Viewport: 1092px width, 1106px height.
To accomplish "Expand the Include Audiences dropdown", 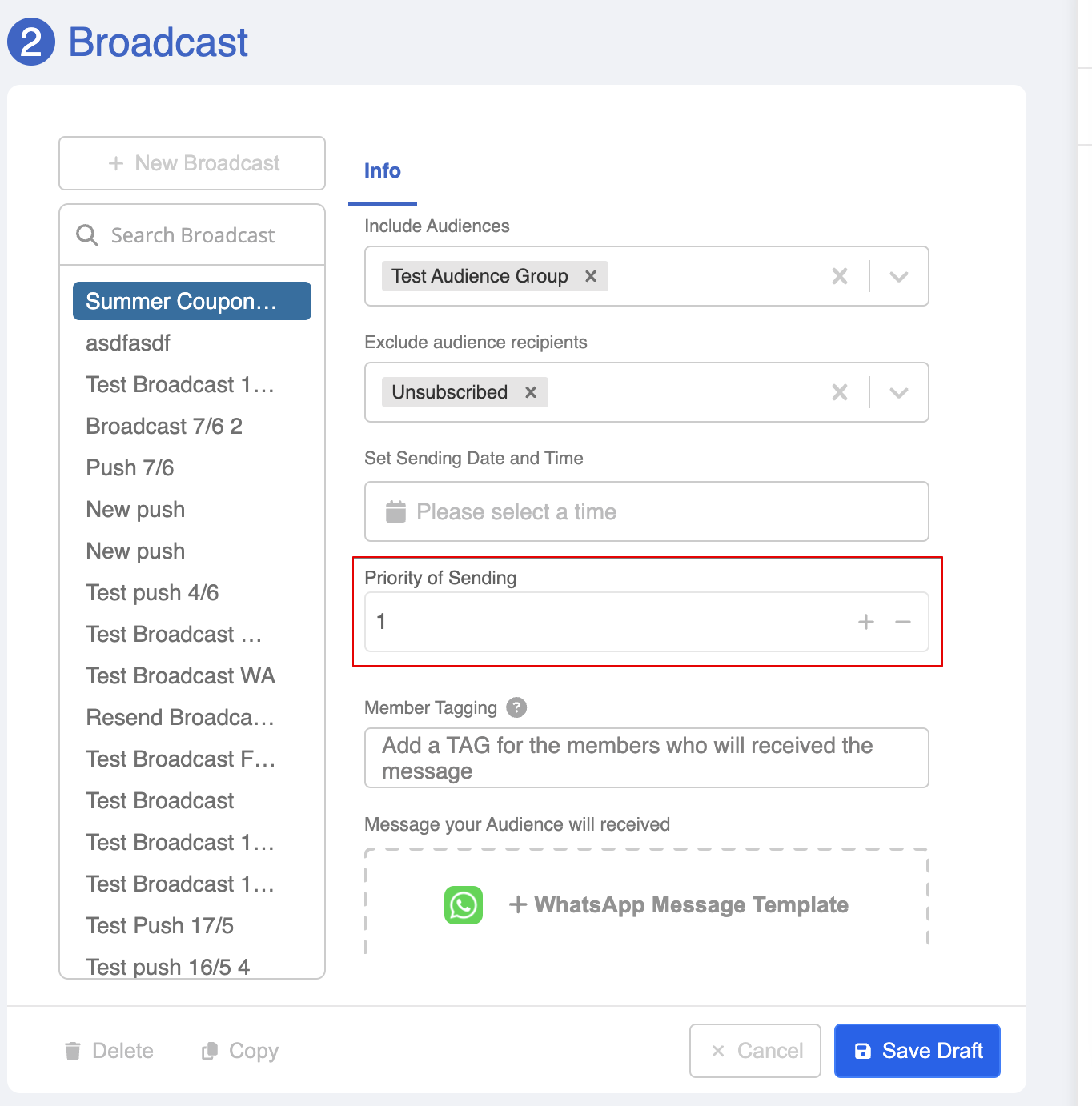I will (899, 276).
